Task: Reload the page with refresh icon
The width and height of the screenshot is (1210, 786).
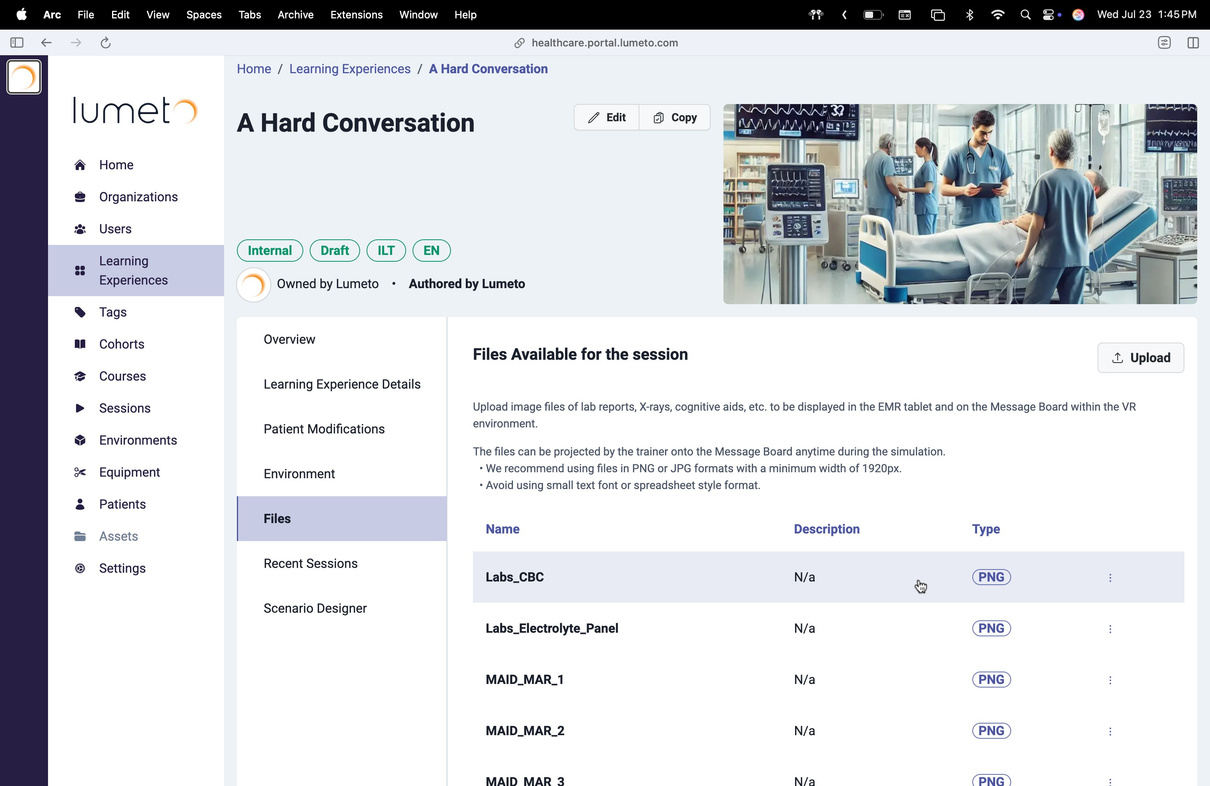Action: pyautogui.click(x=105, y=43)
